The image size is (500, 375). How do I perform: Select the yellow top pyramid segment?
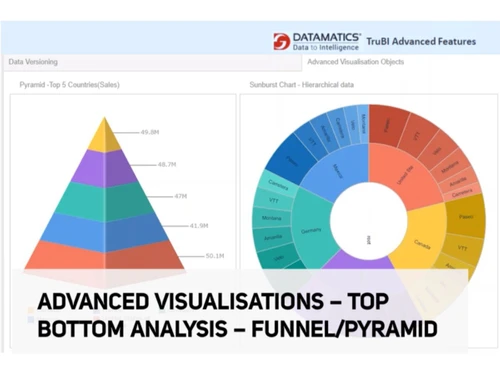click(x=104, y=138)
